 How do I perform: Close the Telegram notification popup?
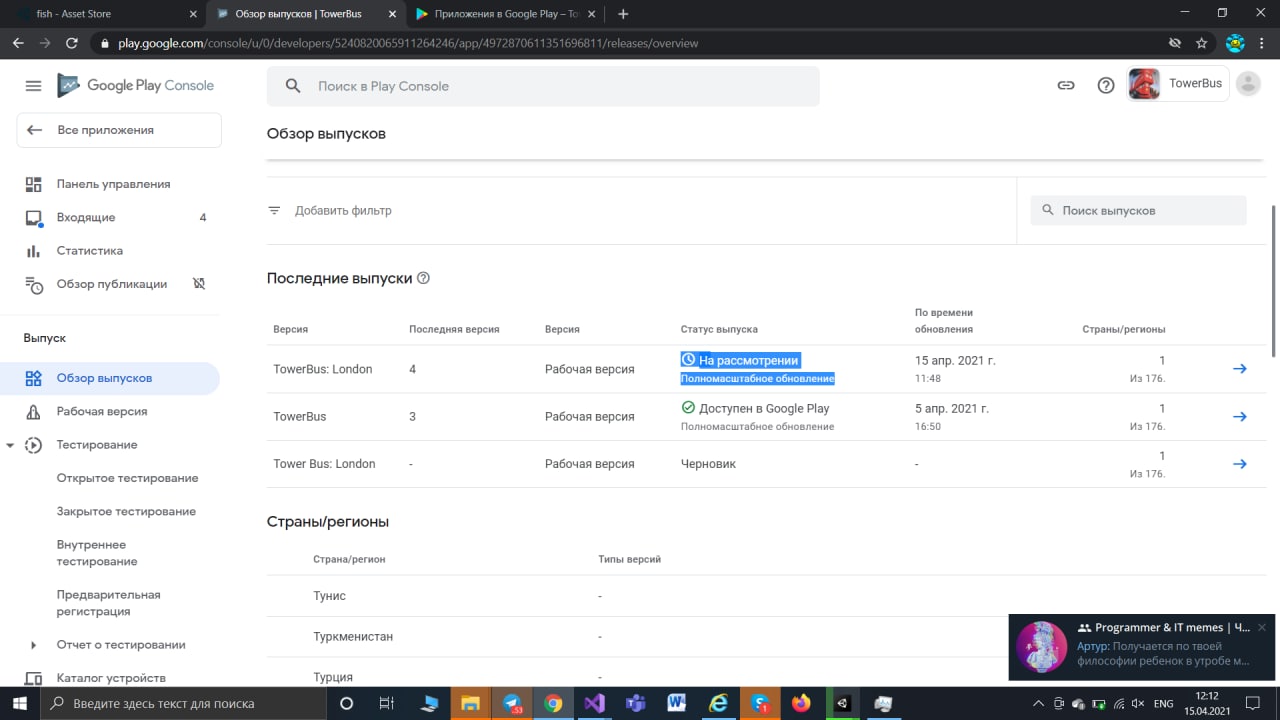click(x=1262, y=627)
